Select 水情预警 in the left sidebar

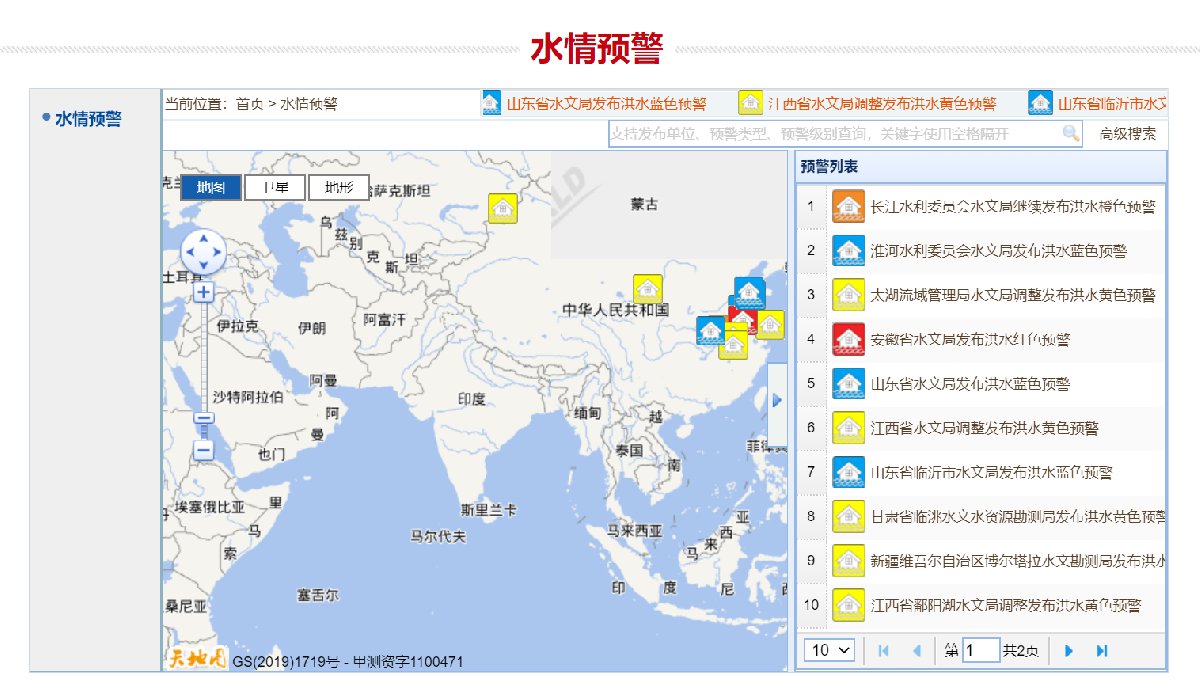(88, 119)
